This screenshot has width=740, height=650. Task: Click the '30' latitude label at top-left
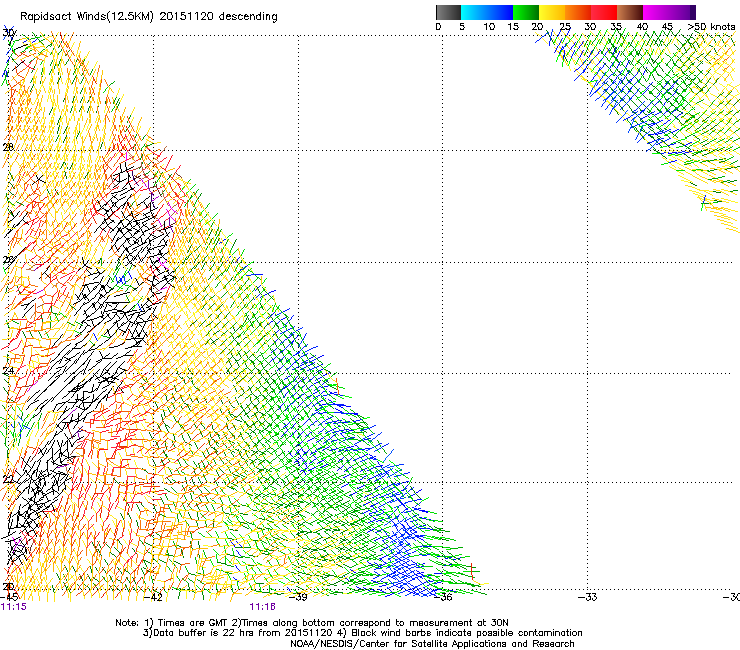(x=9, y=33)
